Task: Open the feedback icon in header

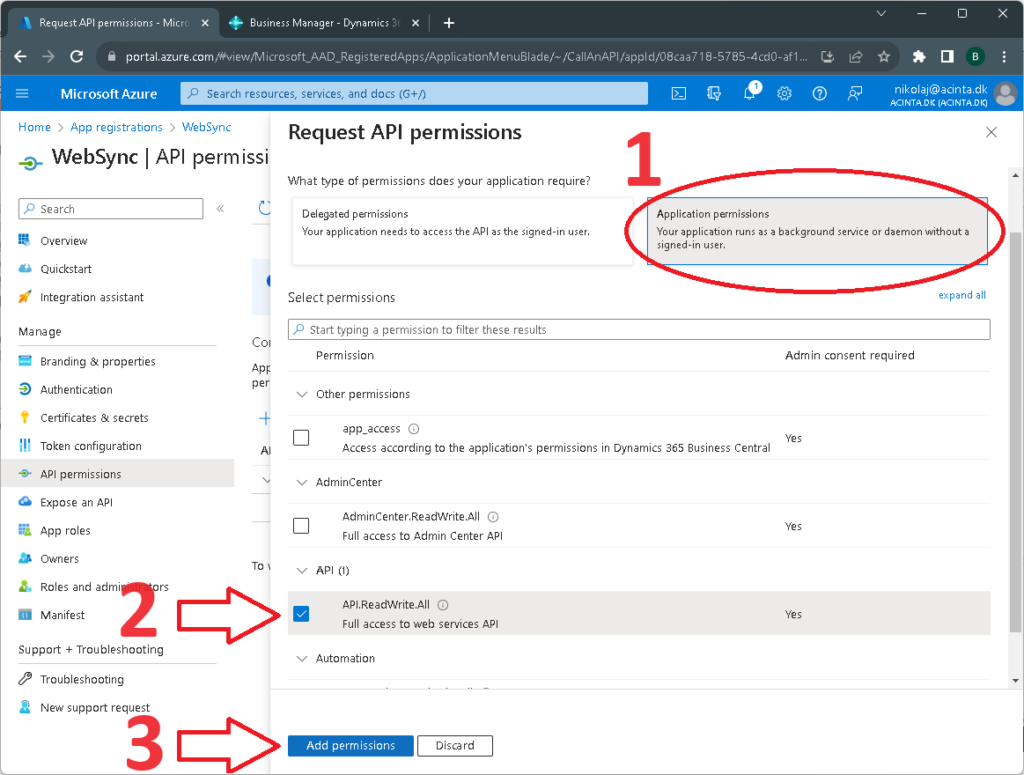Action: tap(855, 93)
